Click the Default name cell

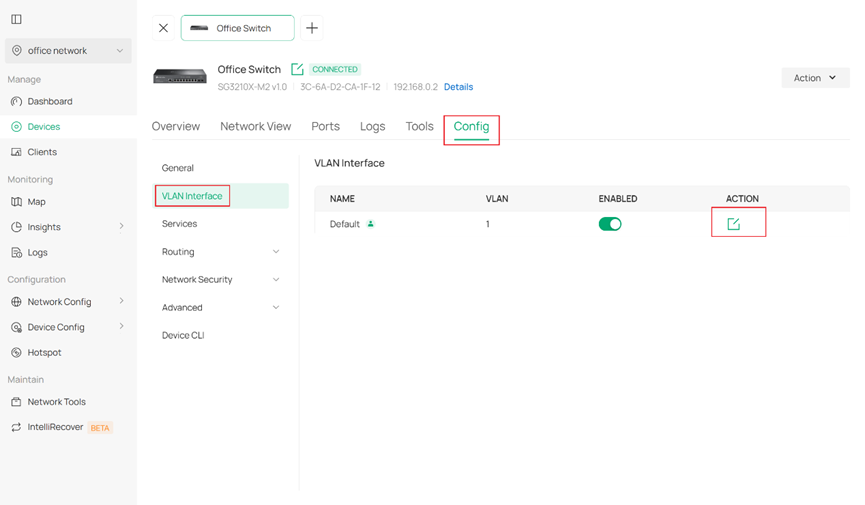tap(345, 224)
